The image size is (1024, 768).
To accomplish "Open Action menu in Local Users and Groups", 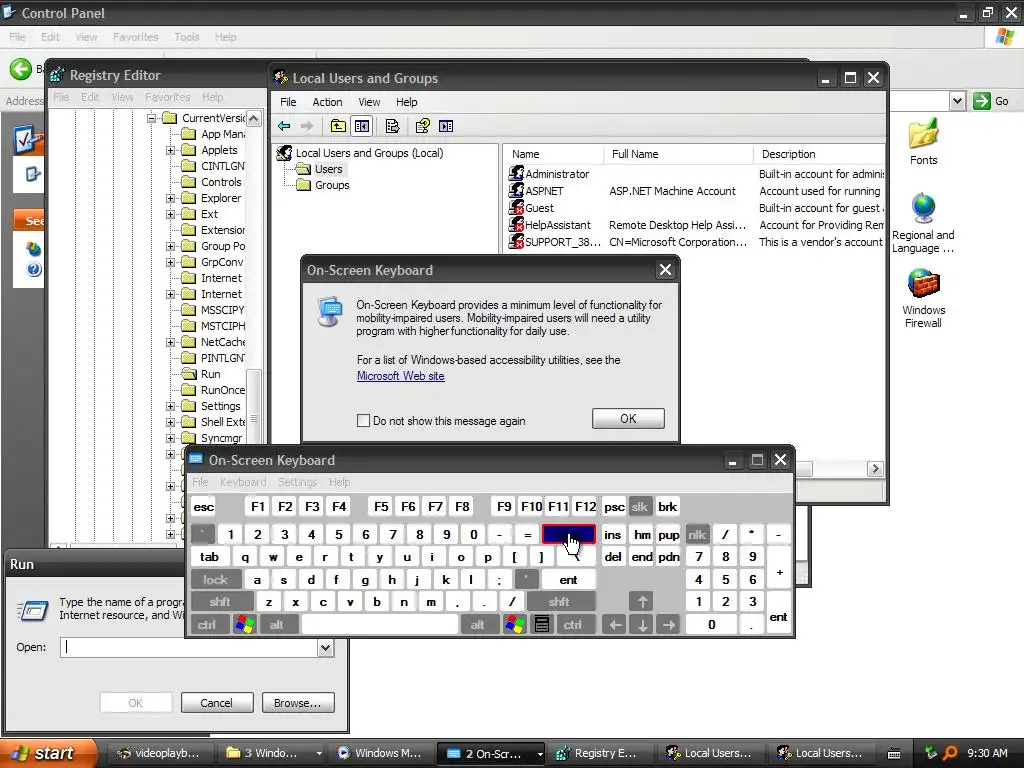I will [327, 102].
